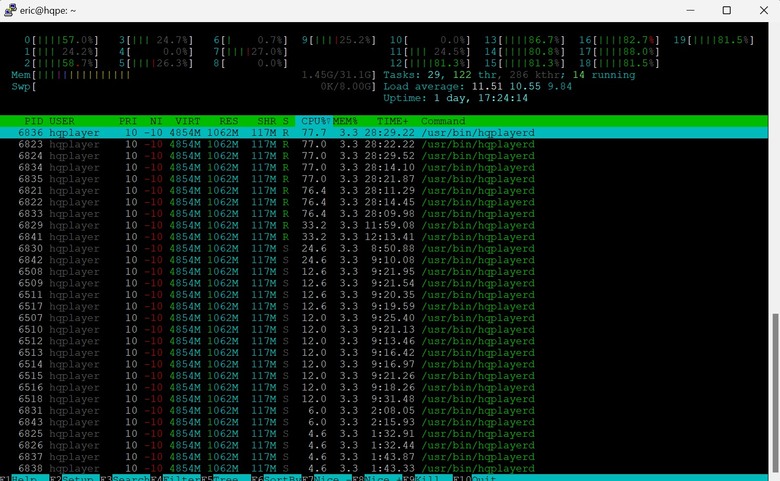
Task: Sort by MEM% column header
Action: [345, 121]
